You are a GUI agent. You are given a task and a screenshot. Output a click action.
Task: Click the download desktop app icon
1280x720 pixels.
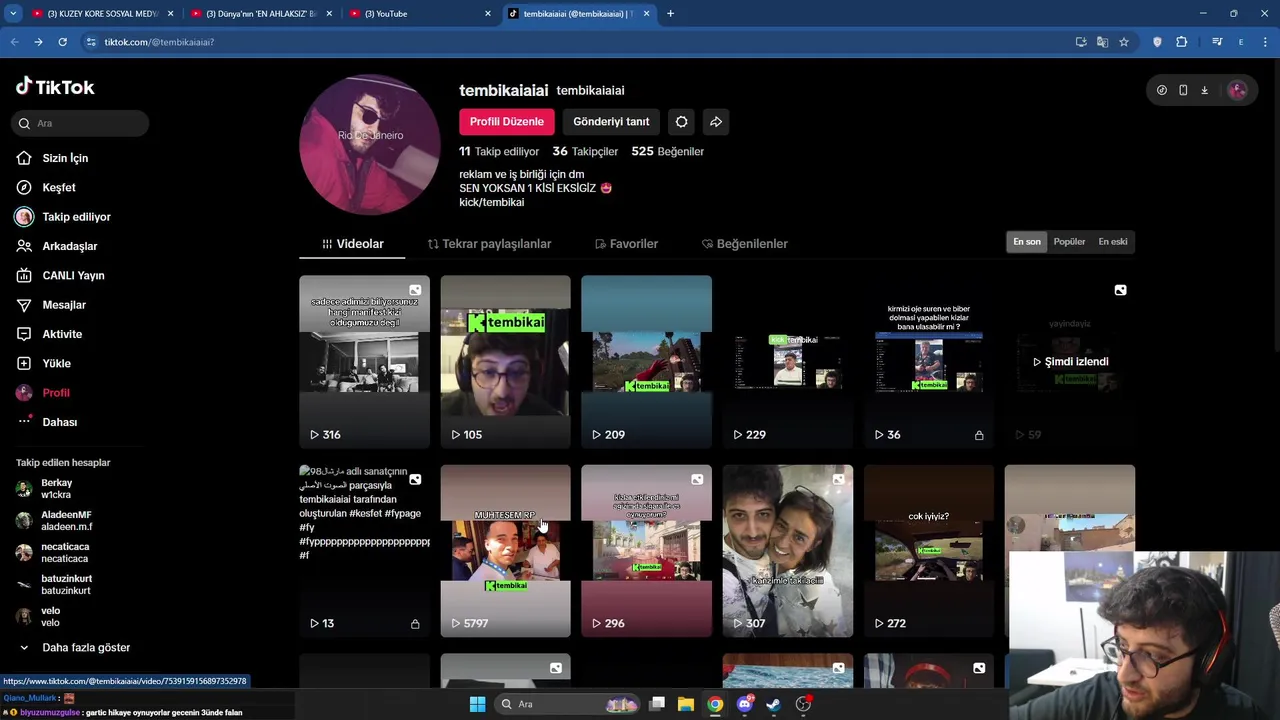point(1204,90)
